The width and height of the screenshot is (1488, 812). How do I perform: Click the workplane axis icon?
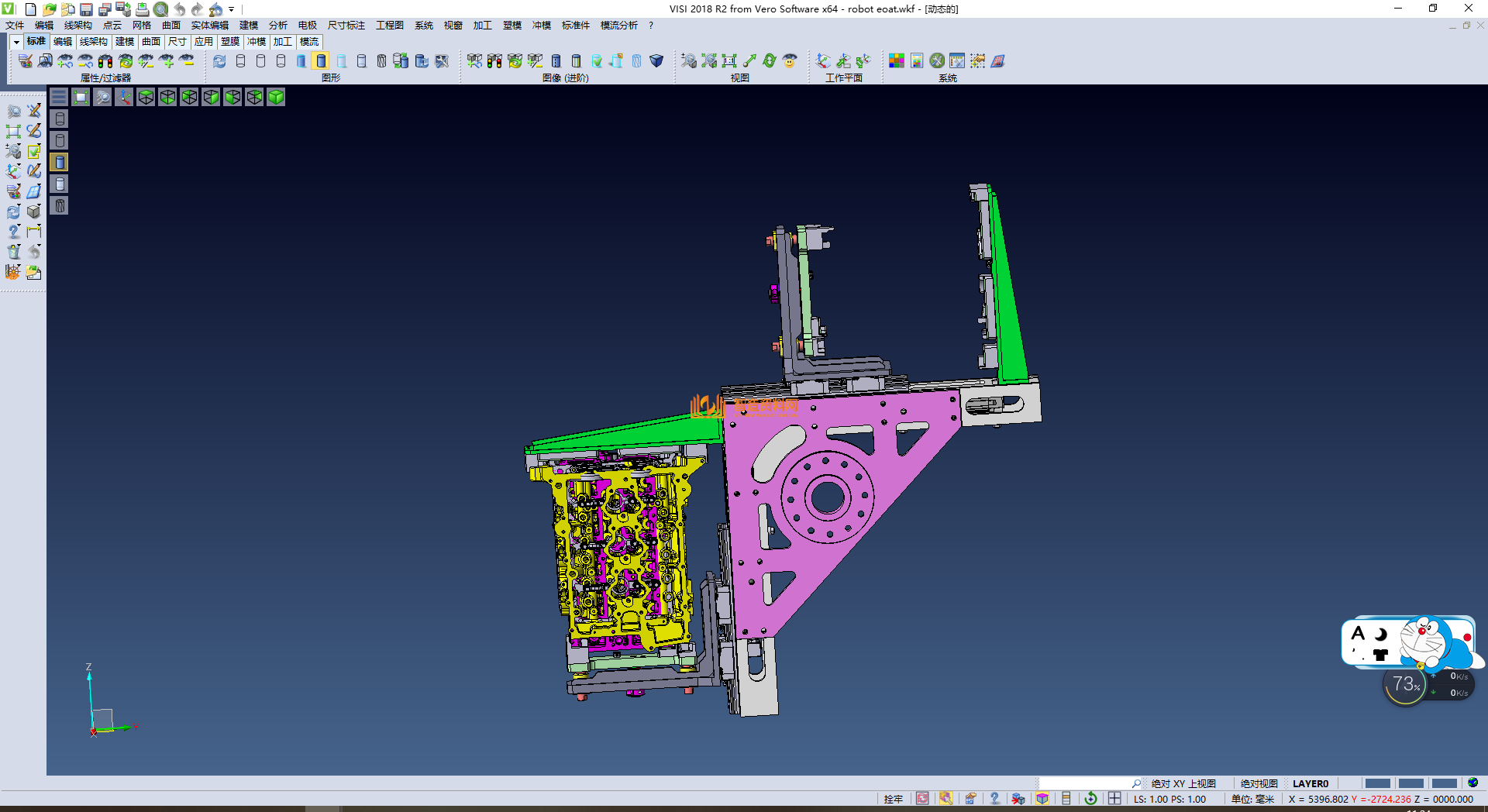pyautogui.click(x=823, y=60)
